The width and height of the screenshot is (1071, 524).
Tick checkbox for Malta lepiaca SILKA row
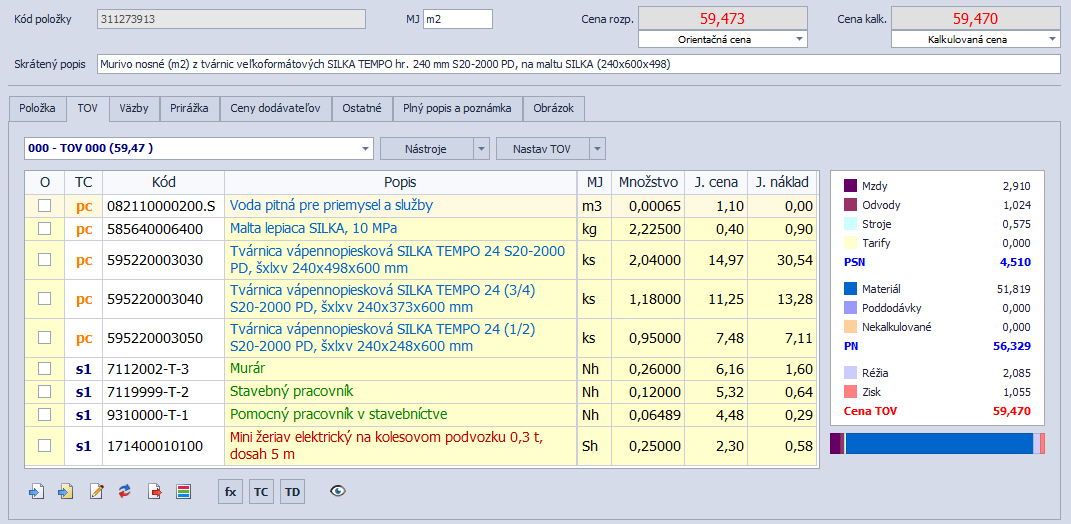(x=44, y=228)
